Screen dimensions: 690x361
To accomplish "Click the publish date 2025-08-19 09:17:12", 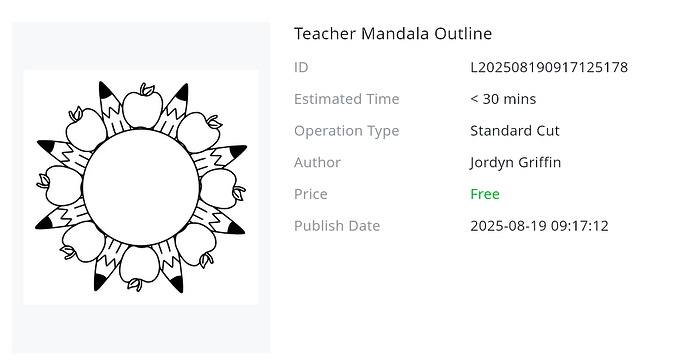I will tap(539, 226).
